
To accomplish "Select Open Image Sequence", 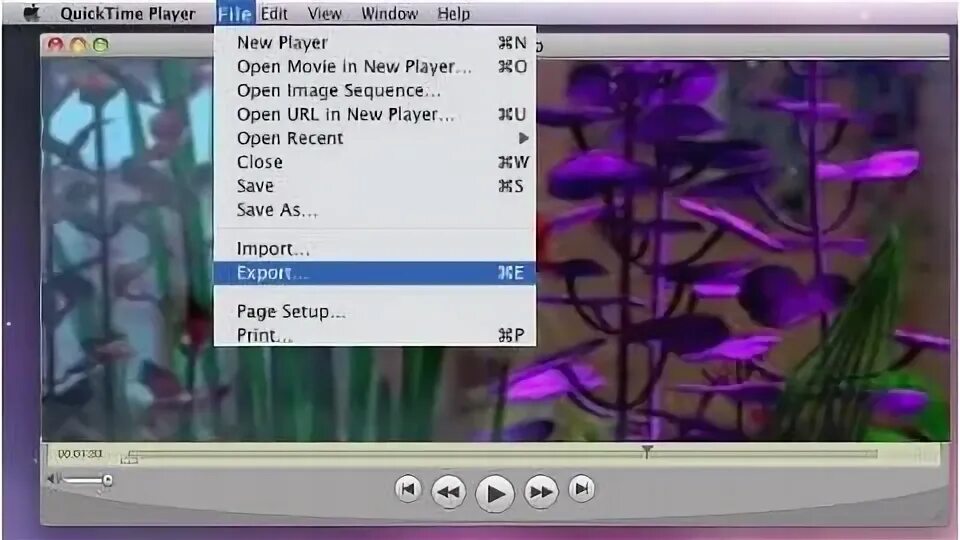I will (375, 90).
